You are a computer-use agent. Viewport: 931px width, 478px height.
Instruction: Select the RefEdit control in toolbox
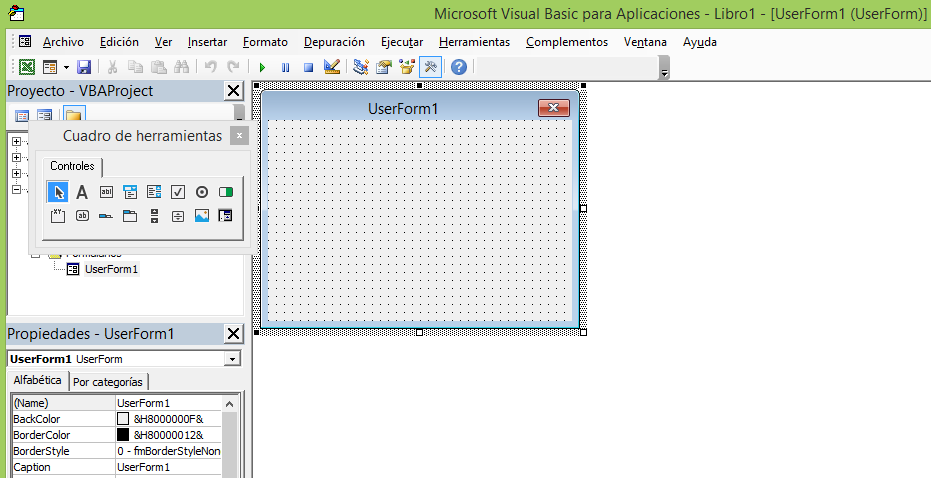(x=226, y=216)
